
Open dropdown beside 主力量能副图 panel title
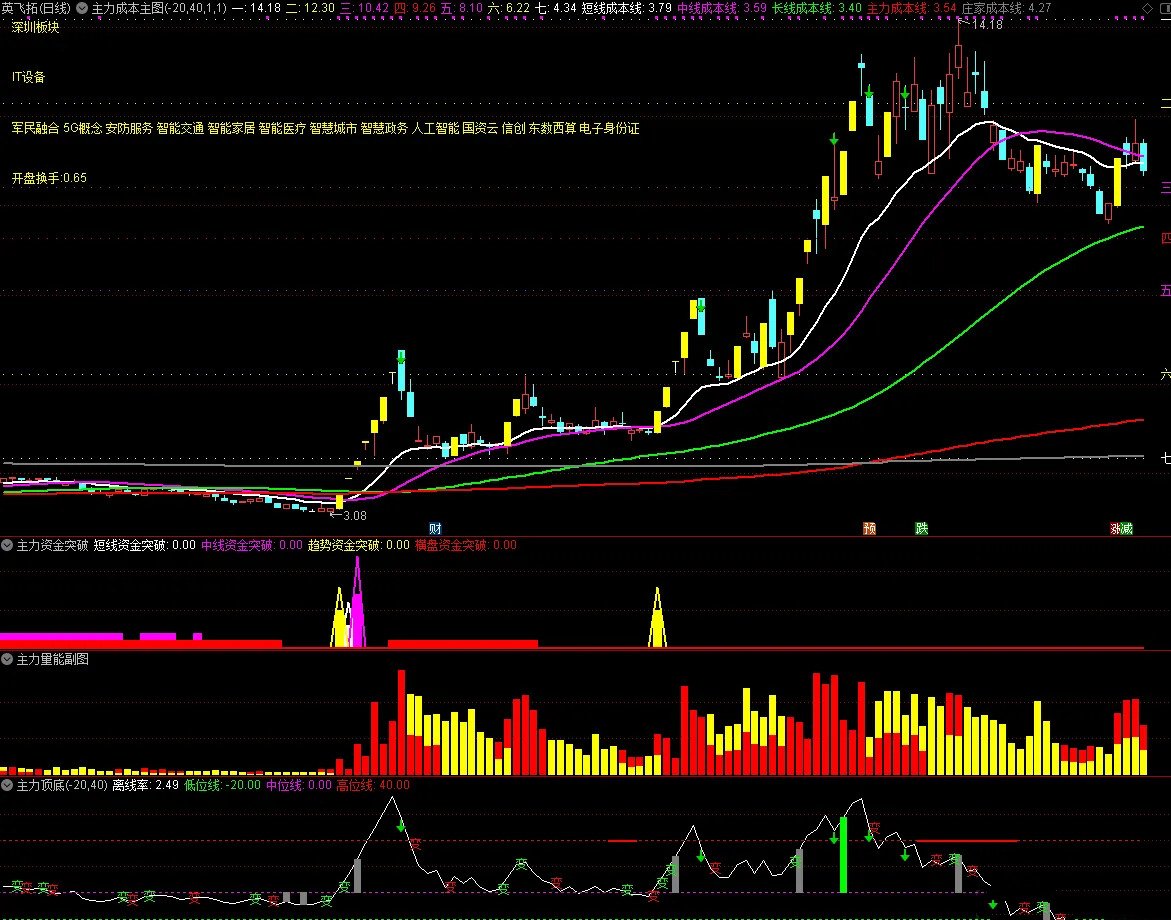(x=8, y=659)
